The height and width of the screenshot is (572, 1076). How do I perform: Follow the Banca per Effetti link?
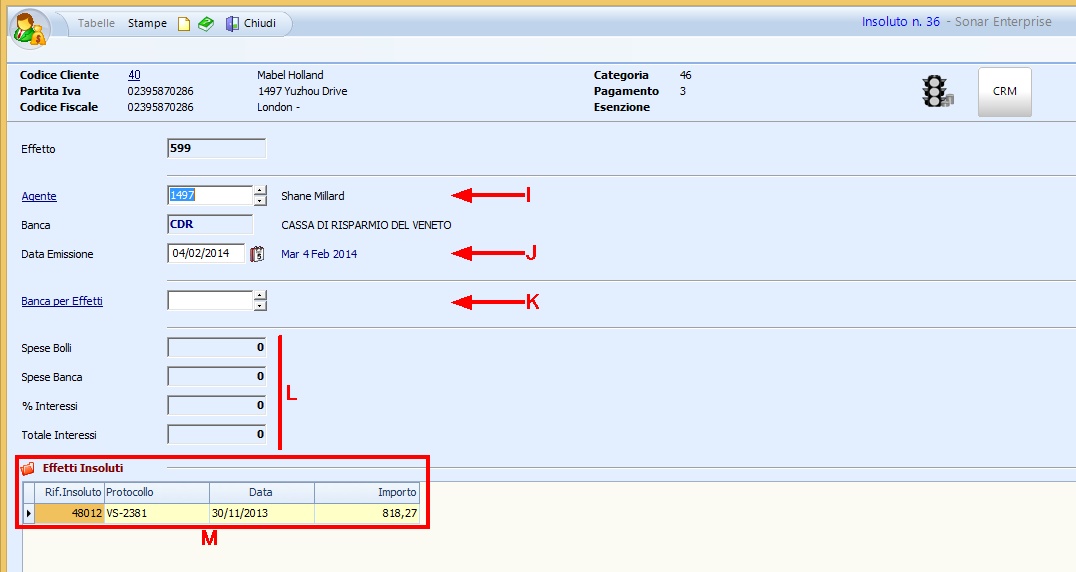click(x=62, y=301)
